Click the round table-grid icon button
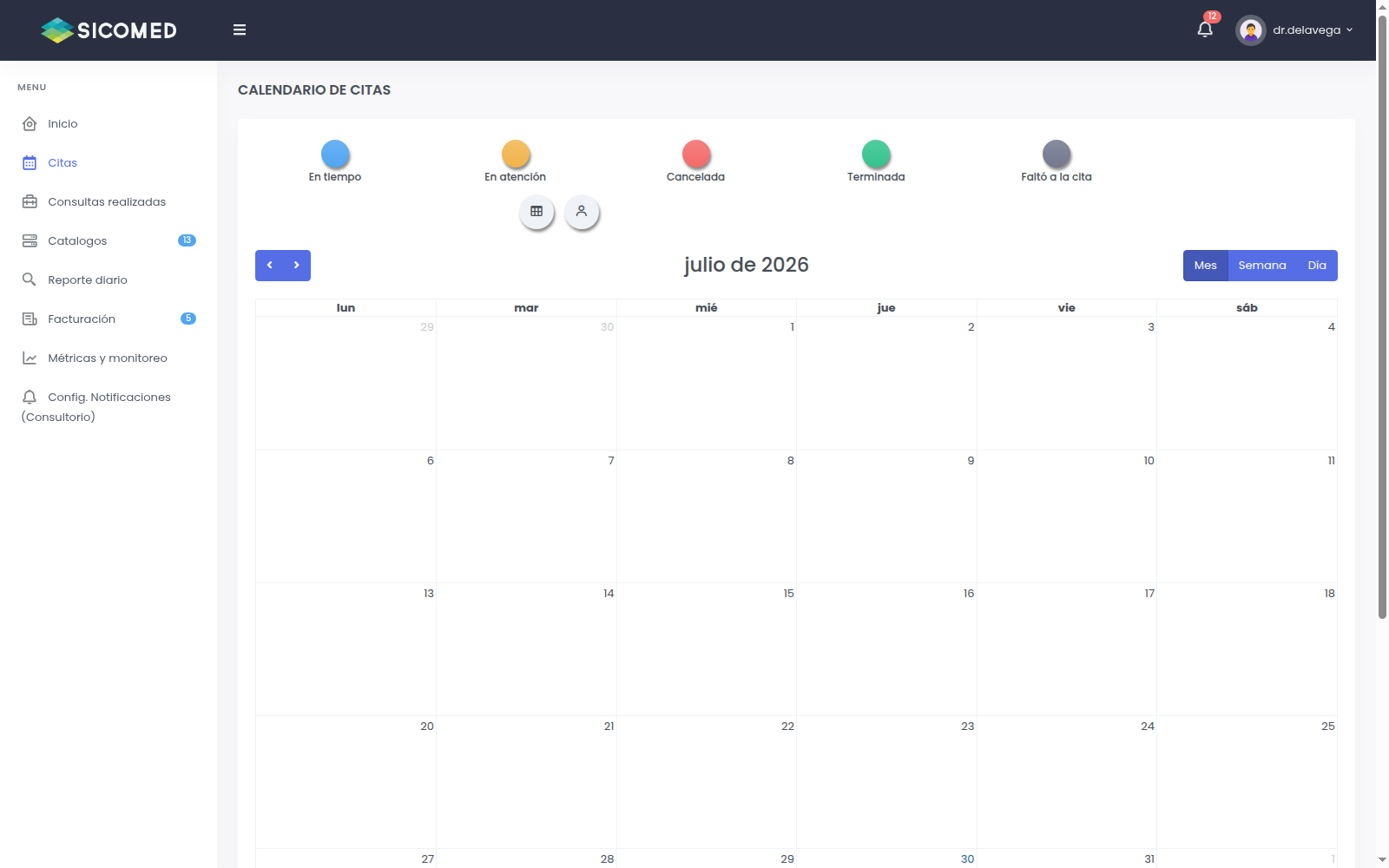 point(537,212)
